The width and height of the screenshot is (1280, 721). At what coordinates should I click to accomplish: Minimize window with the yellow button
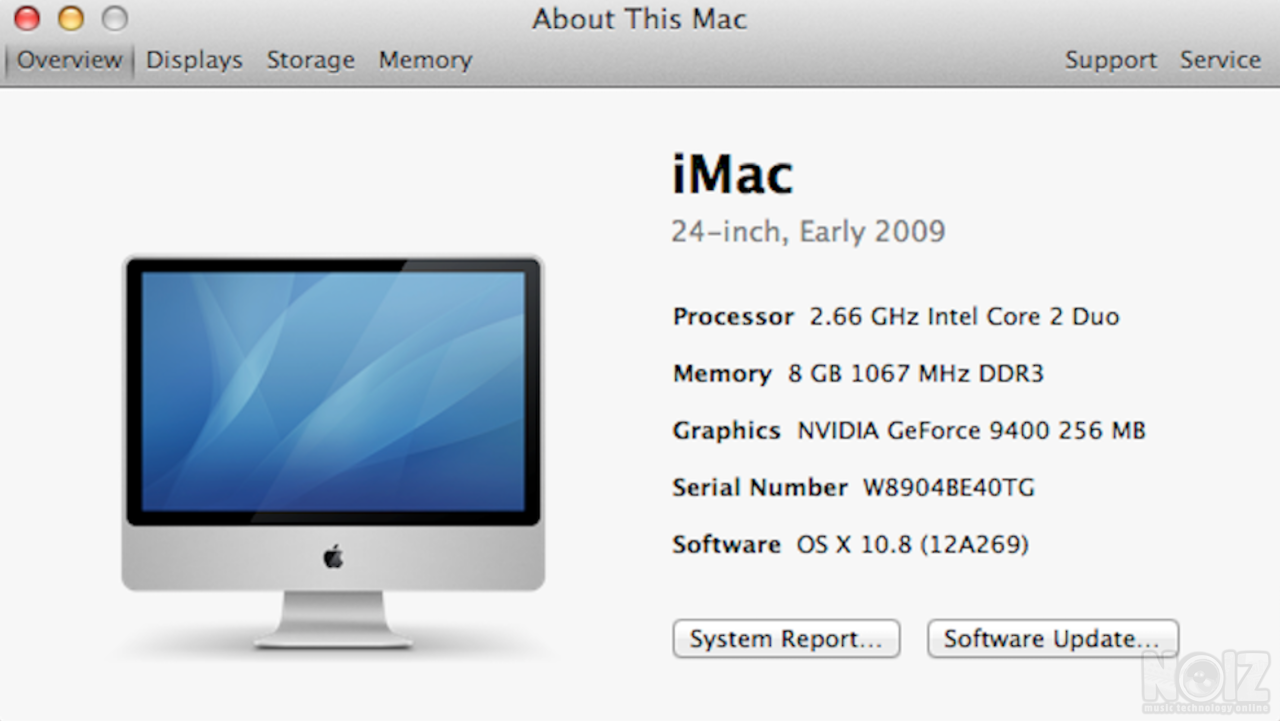click(x=71, y=18)
